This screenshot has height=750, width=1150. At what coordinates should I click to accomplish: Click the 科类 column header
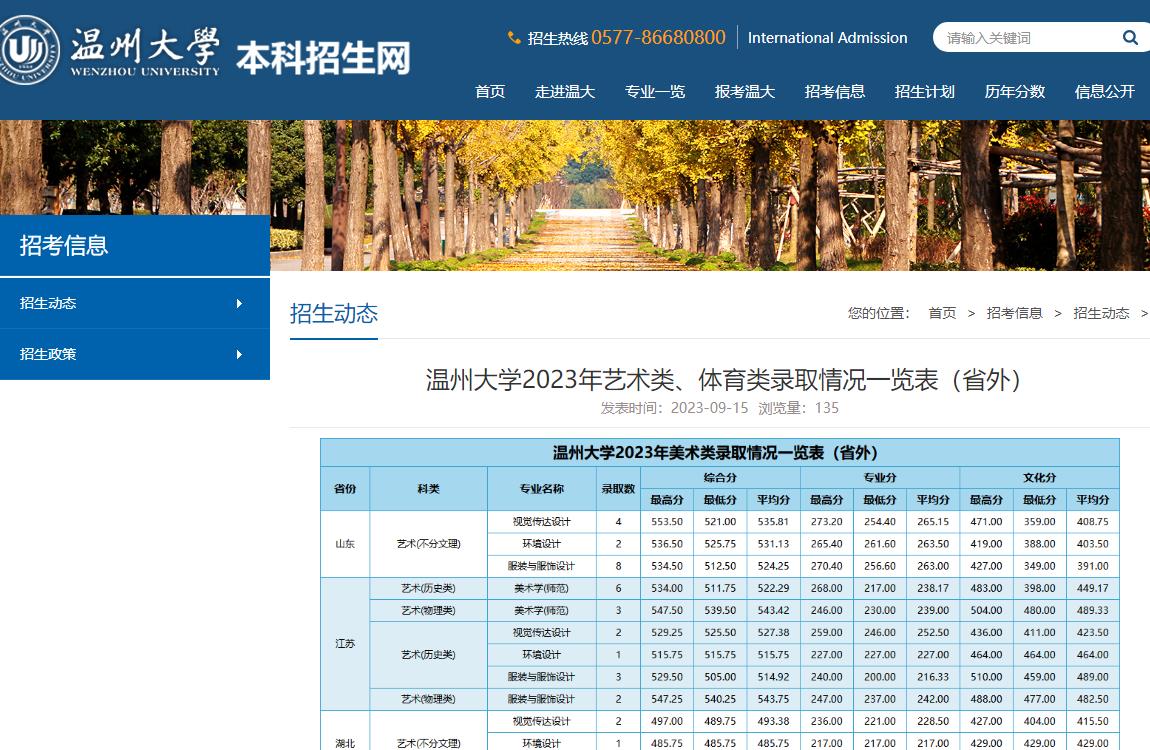coord(428,488)
